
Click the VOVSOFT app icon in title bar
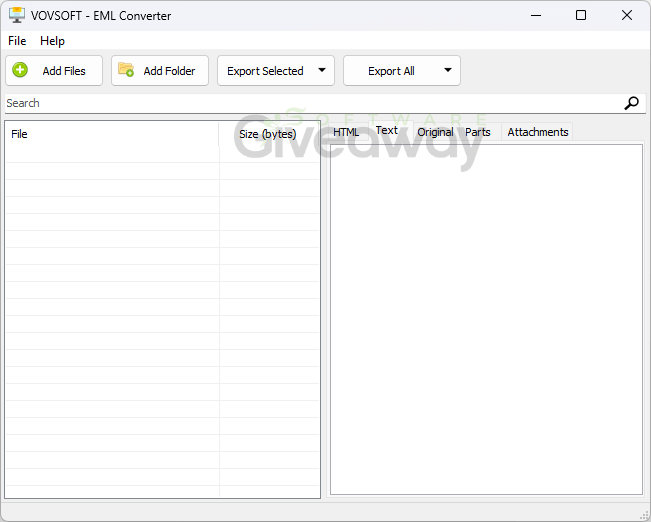coord(17,15)
